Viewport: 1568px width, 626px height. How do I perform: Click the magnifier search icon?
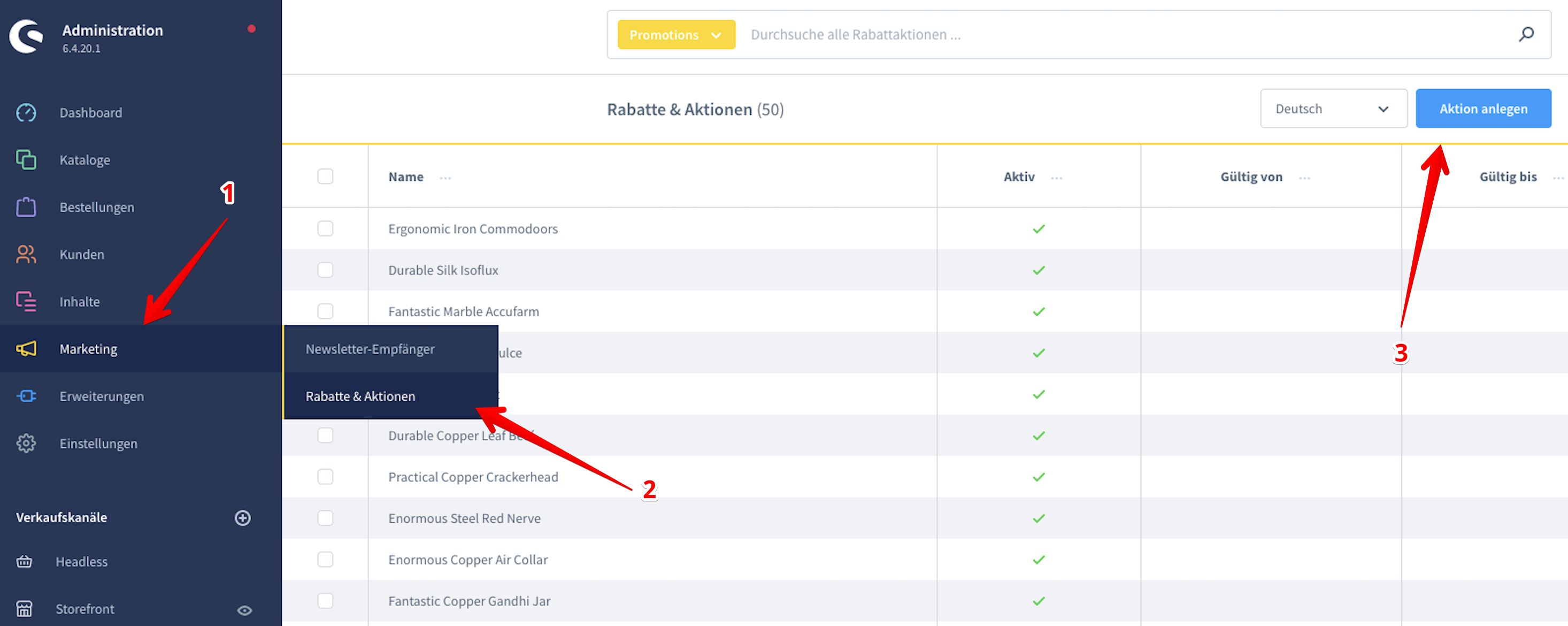click(1526, 34)
